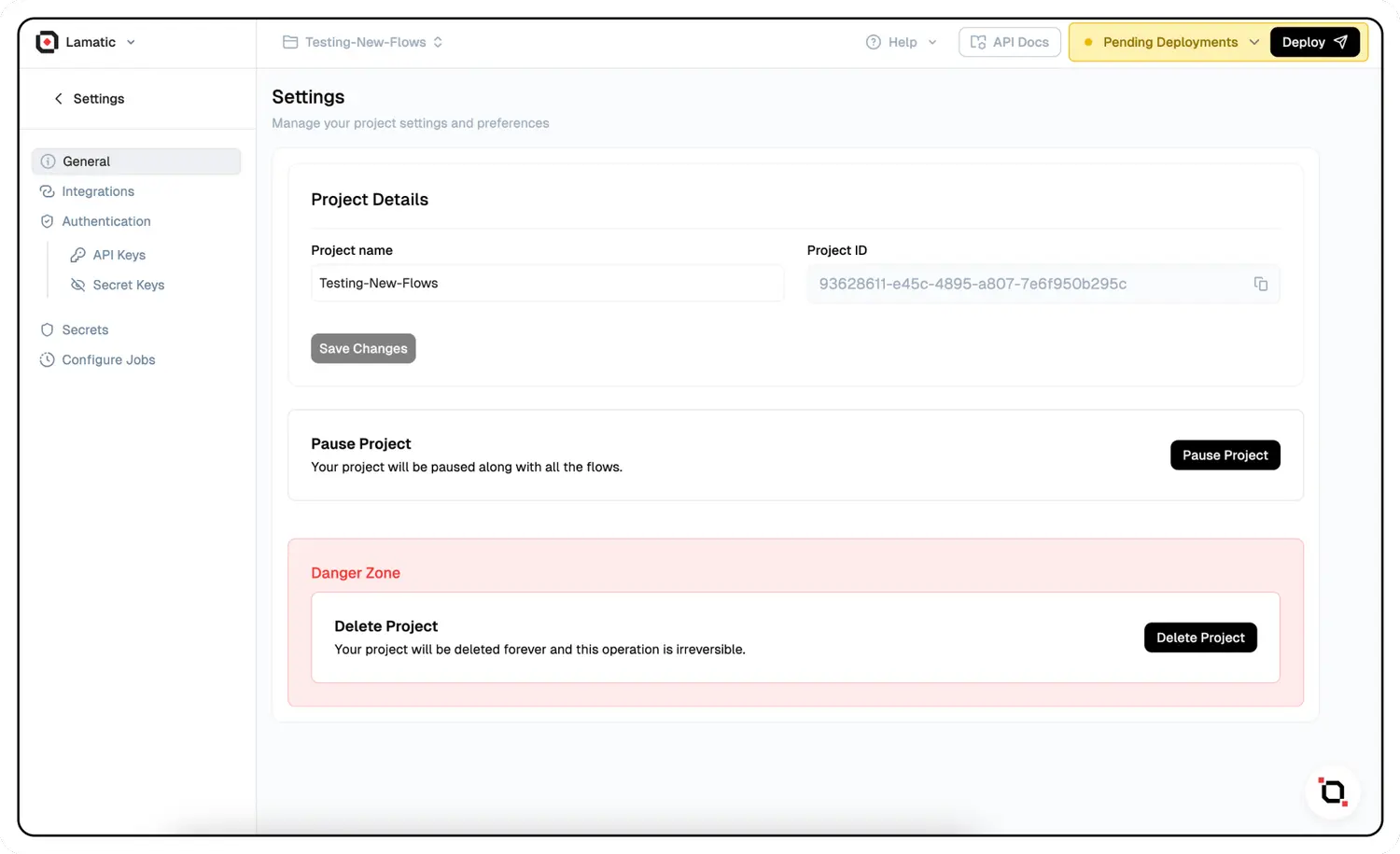This screenshot has width=1400, height=854.
Task: Open the Testing-New-Flows project switcher
Action: point(364,42)
